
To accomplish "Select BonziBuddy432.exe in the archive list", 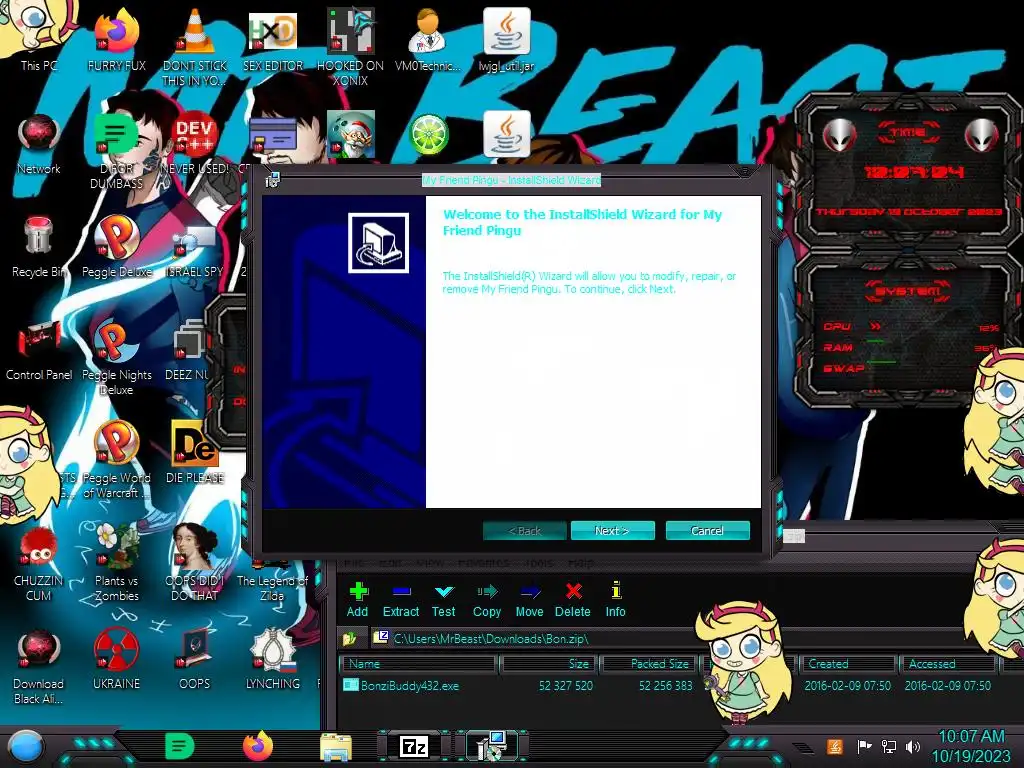I will tap(402, 686).
